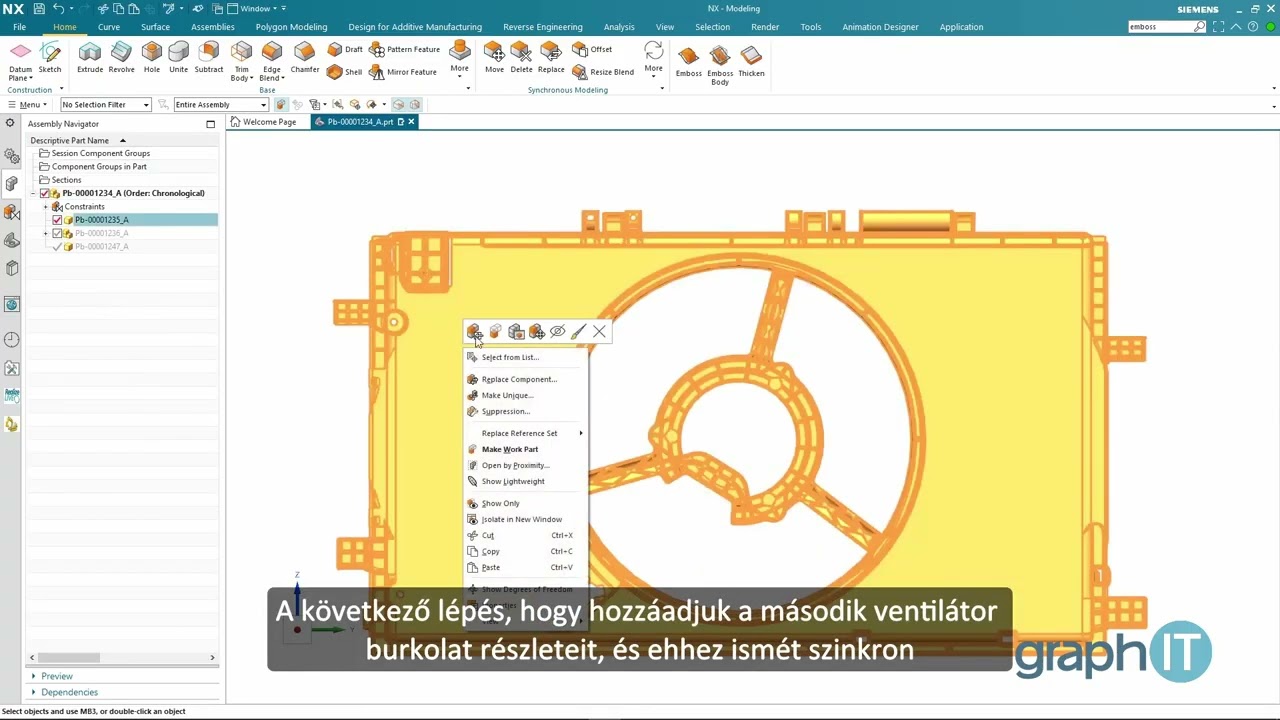Open the Constraint Navigator sidebar icon

point(11,212)
